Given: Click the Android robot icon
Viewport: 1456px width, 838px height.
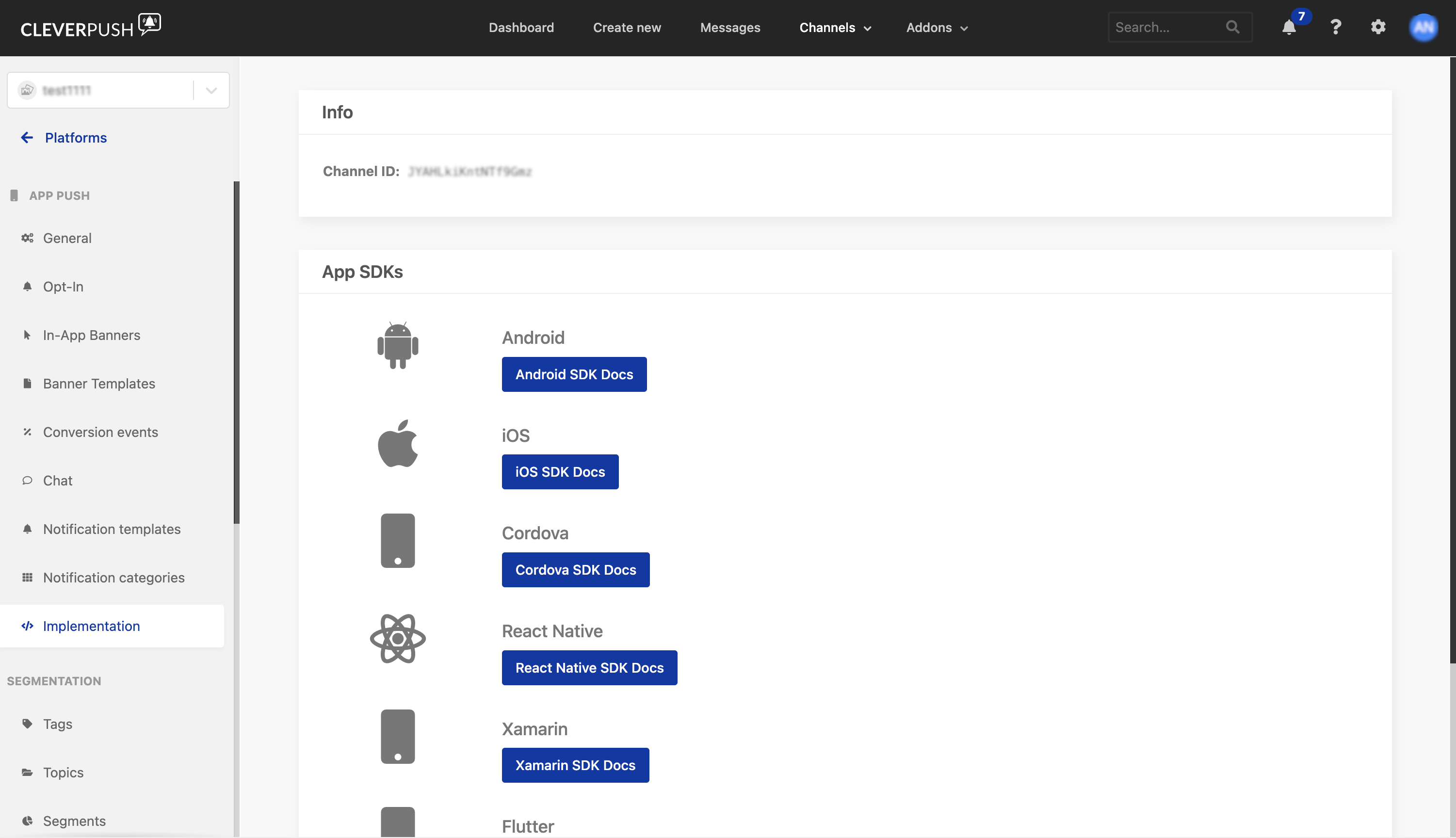Looking at the screenshot, I should click(398, 345).
